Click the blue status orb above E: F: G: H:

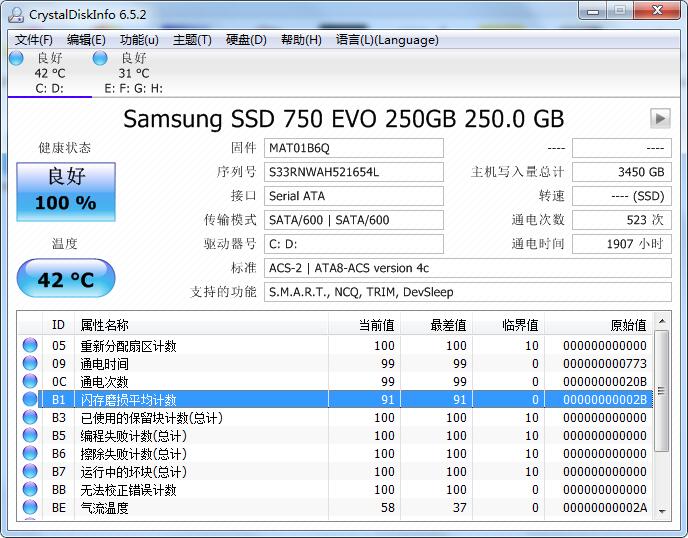100,58
